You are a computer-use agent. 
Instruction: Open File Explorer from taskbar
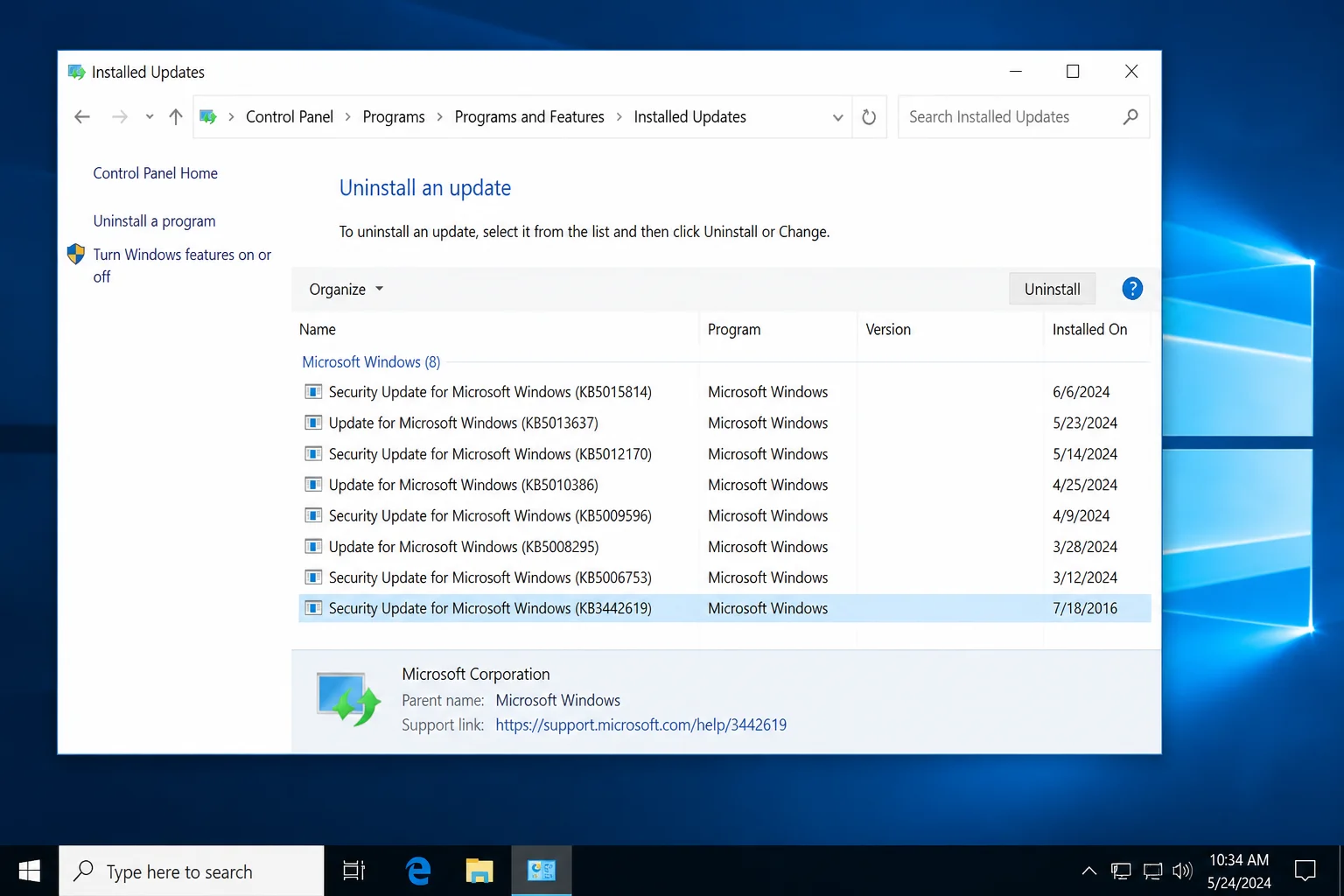tap(479, 871)
